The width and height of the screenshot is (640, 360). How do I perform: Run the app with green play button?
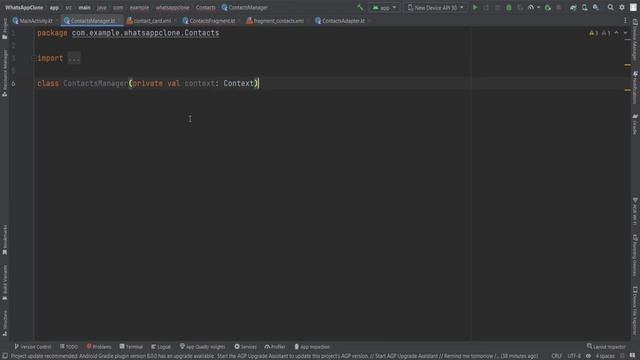tap(475, 7)
